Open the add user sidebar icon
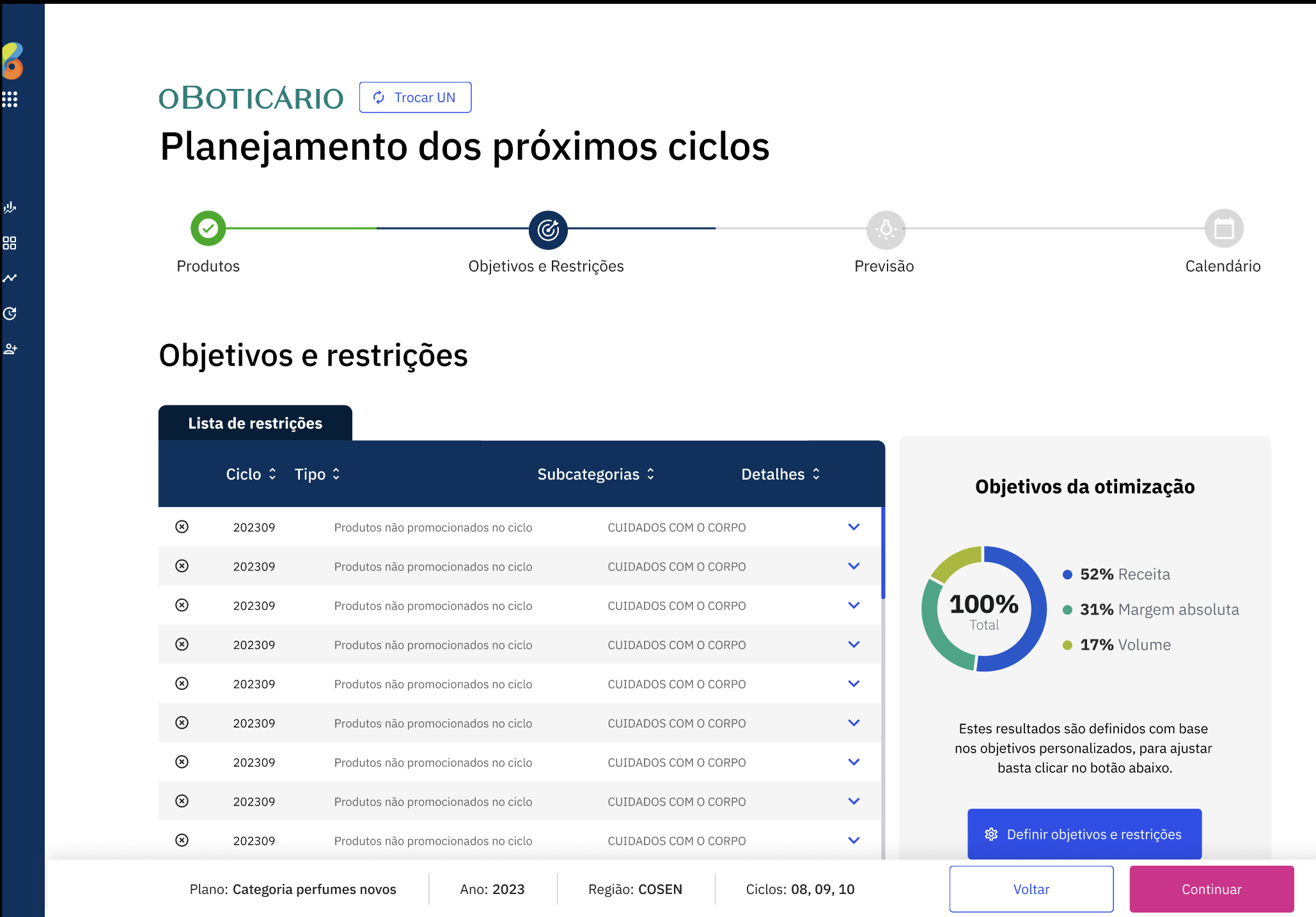 coord(10,349)
